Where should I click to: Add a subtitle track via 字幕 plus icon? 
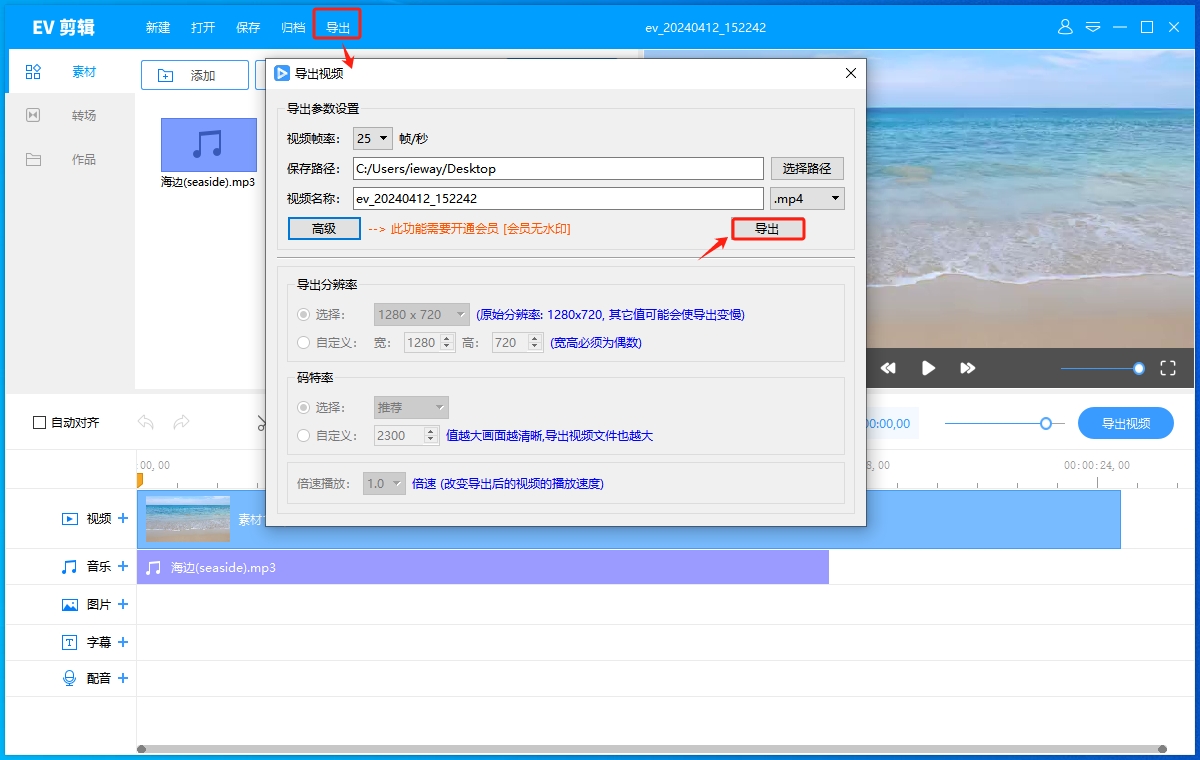point(123,642)
